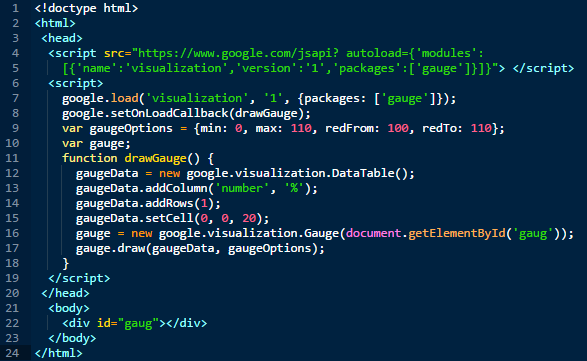Click 'Gauge' constructor on line 16
The width and height of the screenshot is (587, 361).
322,233
